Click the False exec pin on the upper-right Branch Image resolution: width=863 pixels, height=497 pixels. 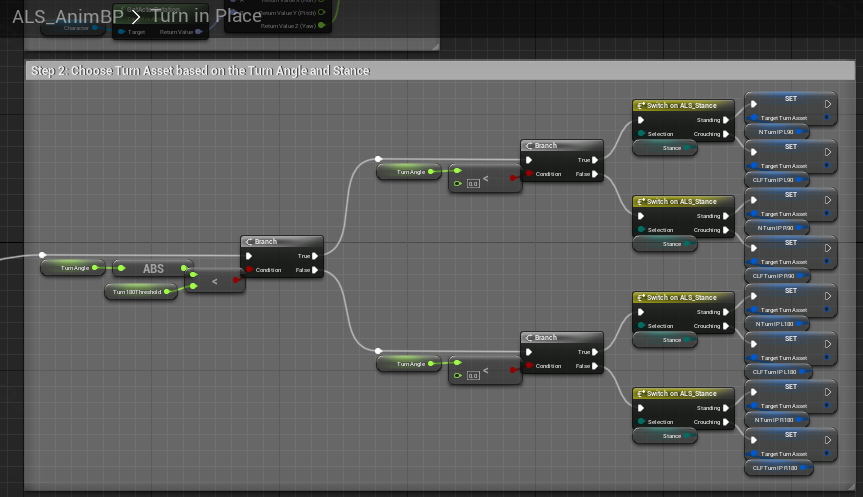pyautogui.click(x=596, y=174)
